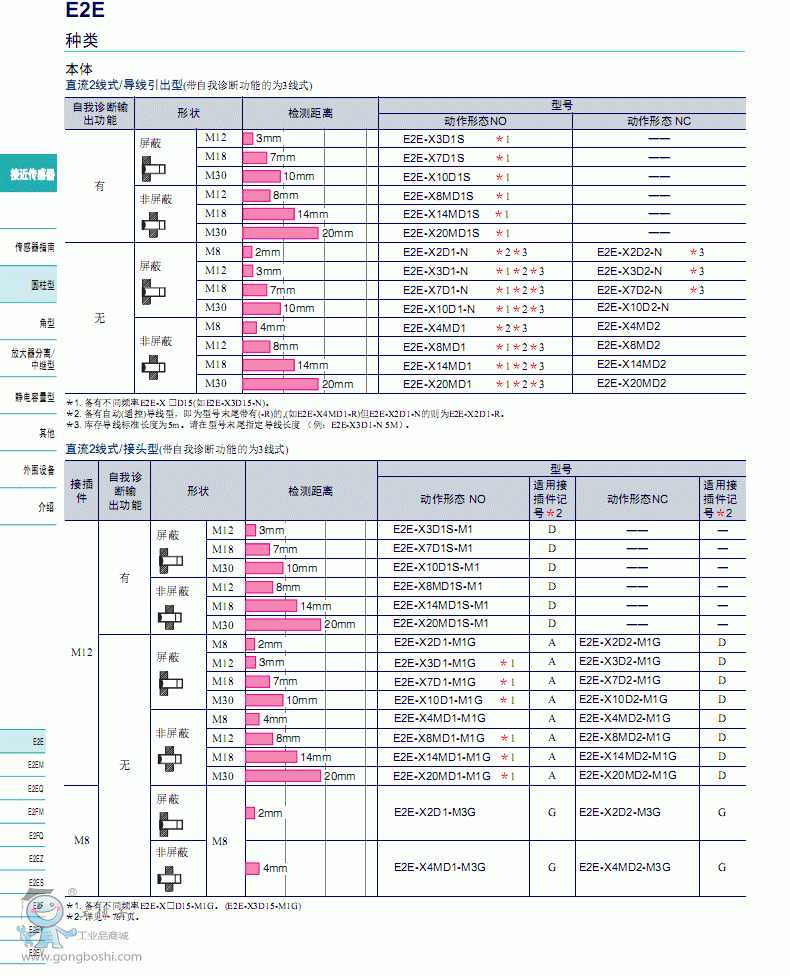
Task: Select connector model E2E-X4MD1-M1G
Action: 440,718
